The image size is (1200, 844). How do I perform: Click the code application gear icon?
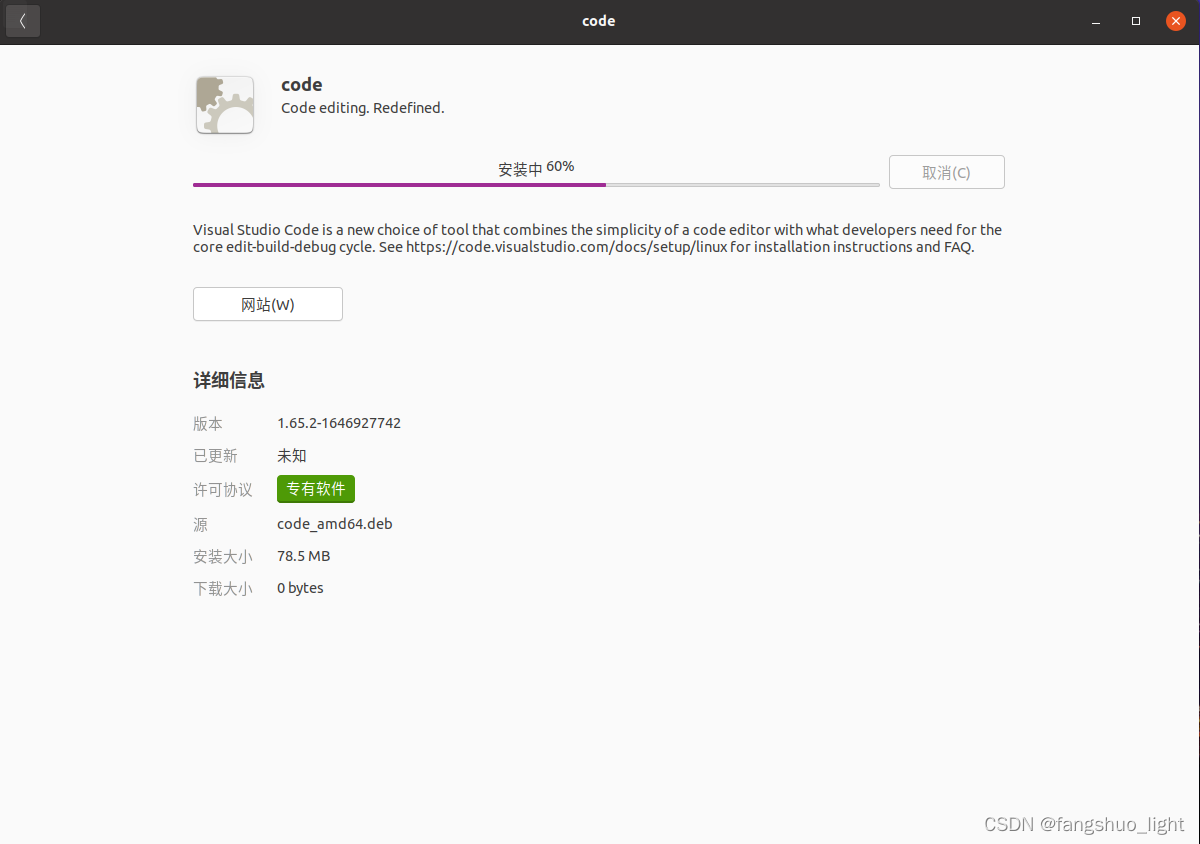click(225, 105)
